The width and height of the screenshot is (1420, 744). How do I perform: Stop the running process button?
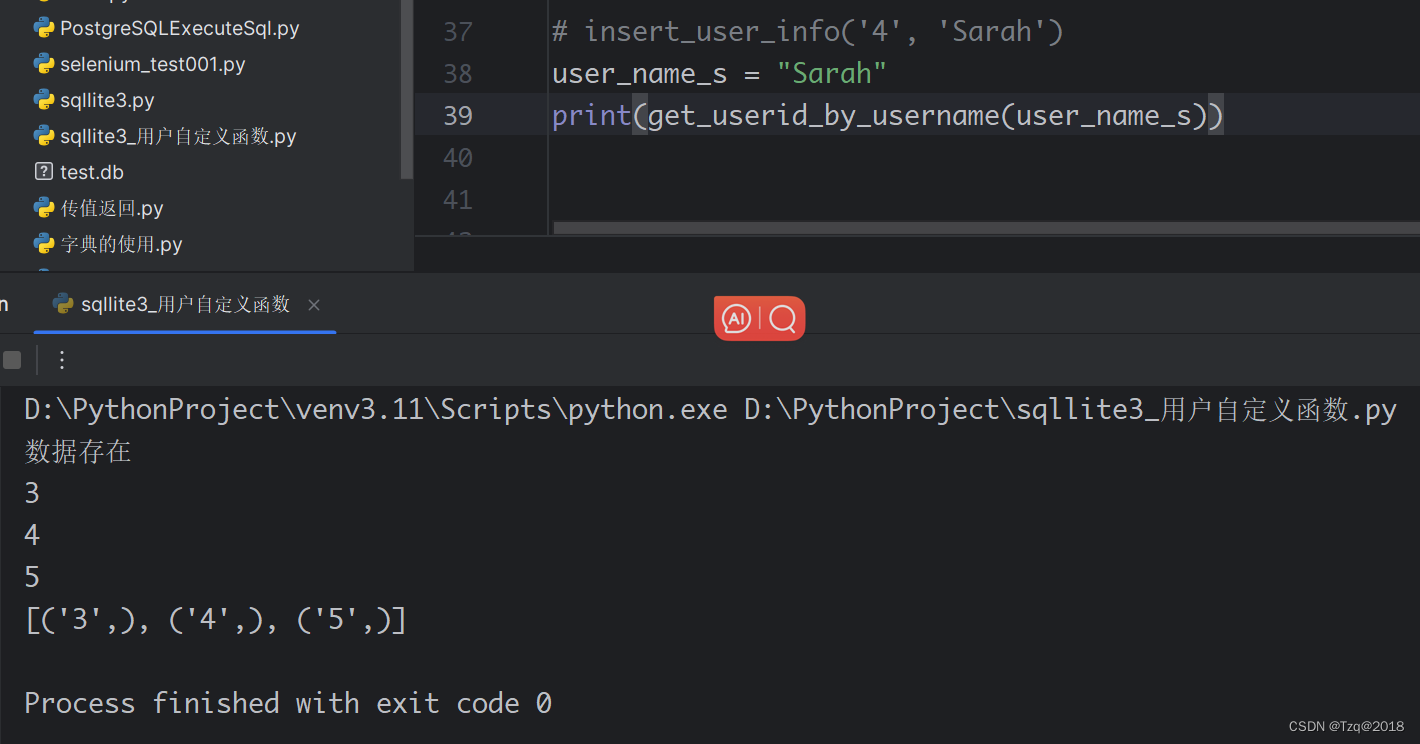[12, 360]
